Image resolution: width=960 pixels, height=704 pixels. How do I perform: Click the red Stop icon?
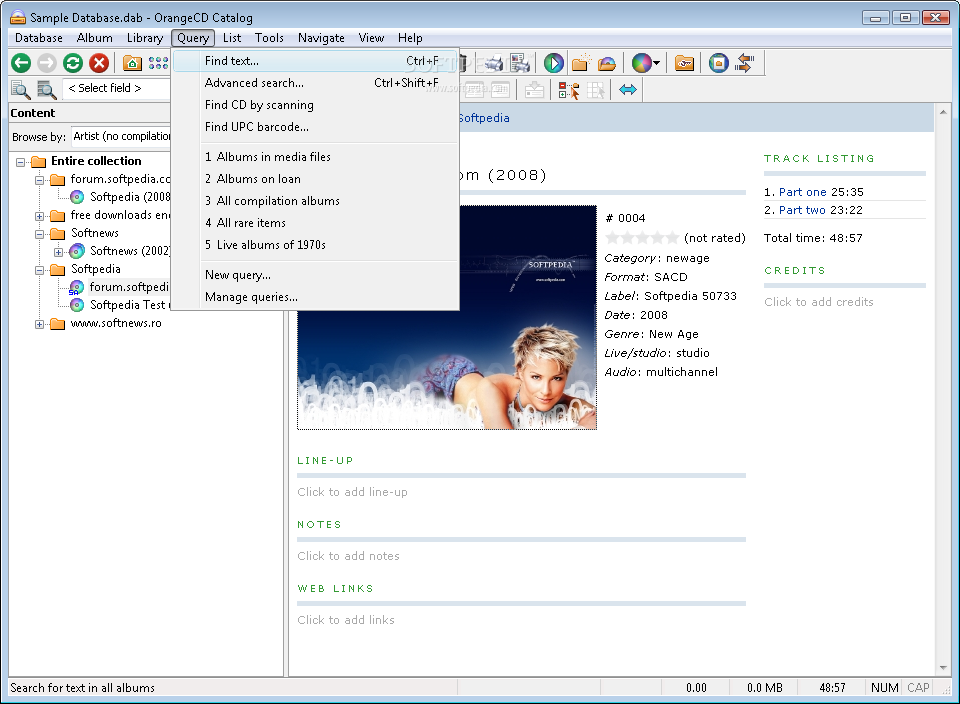[x=99, y=63]
